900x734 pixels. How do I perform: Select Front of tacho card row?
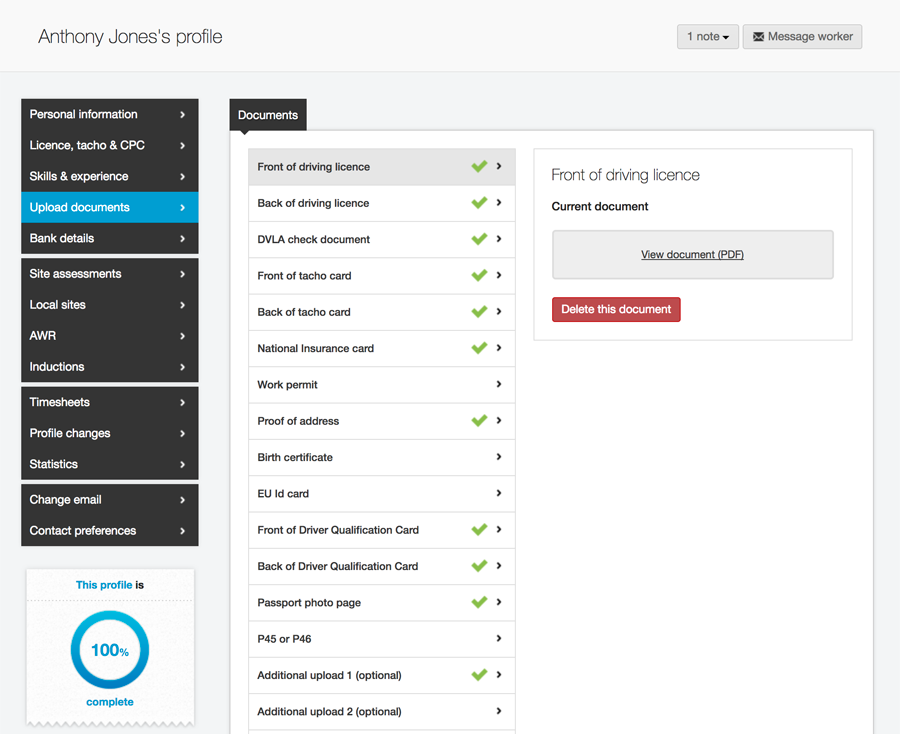click(x=382, y=276)
